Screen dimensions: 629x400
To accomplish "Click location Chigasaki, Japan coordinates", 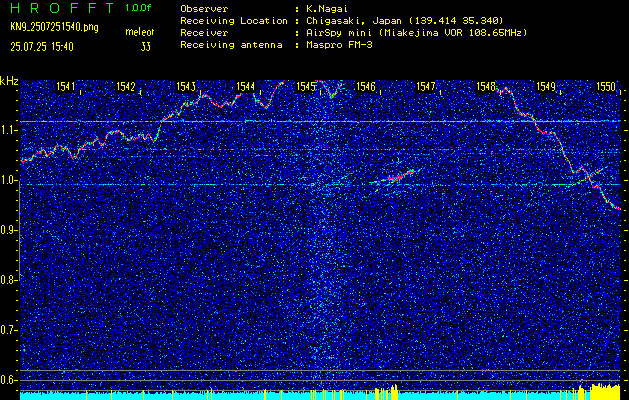I will [405, 20].
